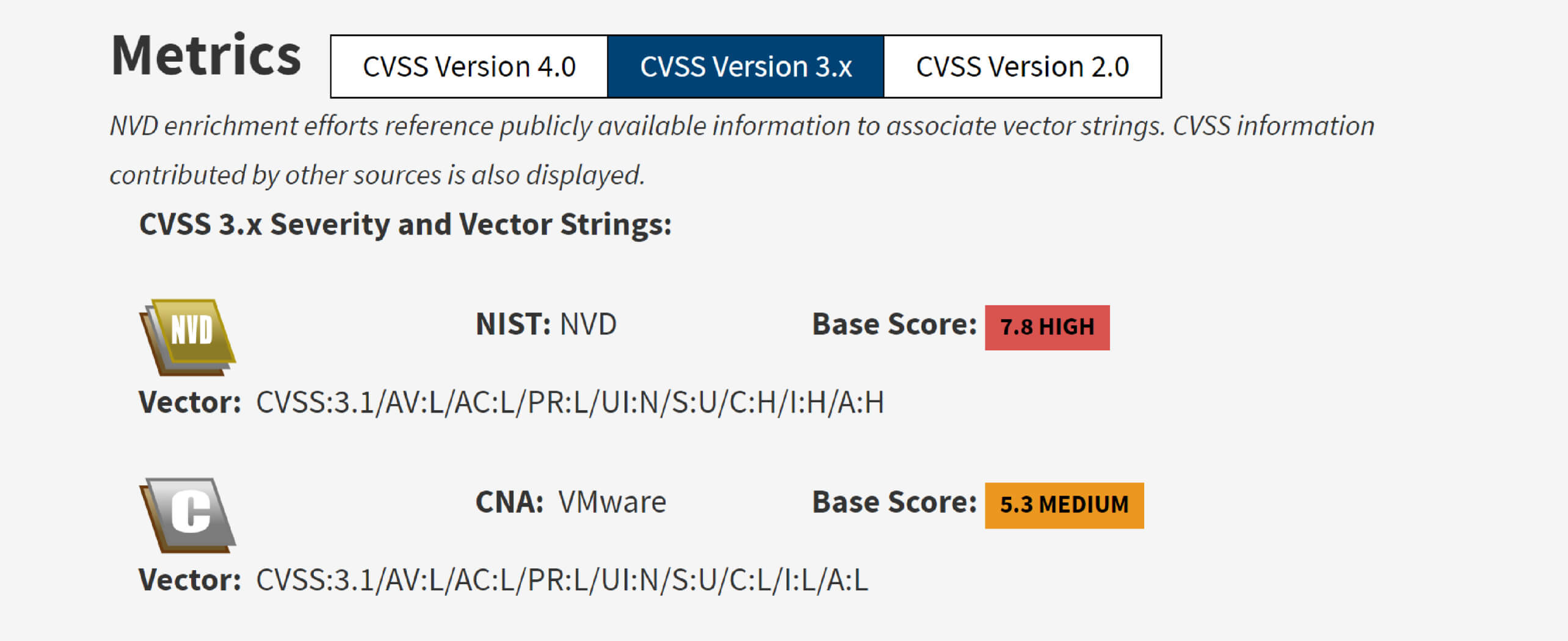Image resolution: width=1568 pixels, height=641 pixels.
Task: Switch to the CVSS Version 4.0 tab
Action: (468, 66)
